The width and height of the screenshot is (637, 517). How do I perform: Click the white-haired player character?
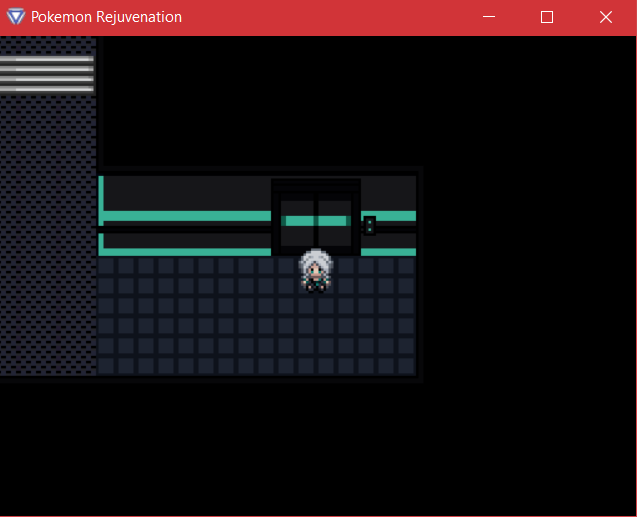point(316,270)
